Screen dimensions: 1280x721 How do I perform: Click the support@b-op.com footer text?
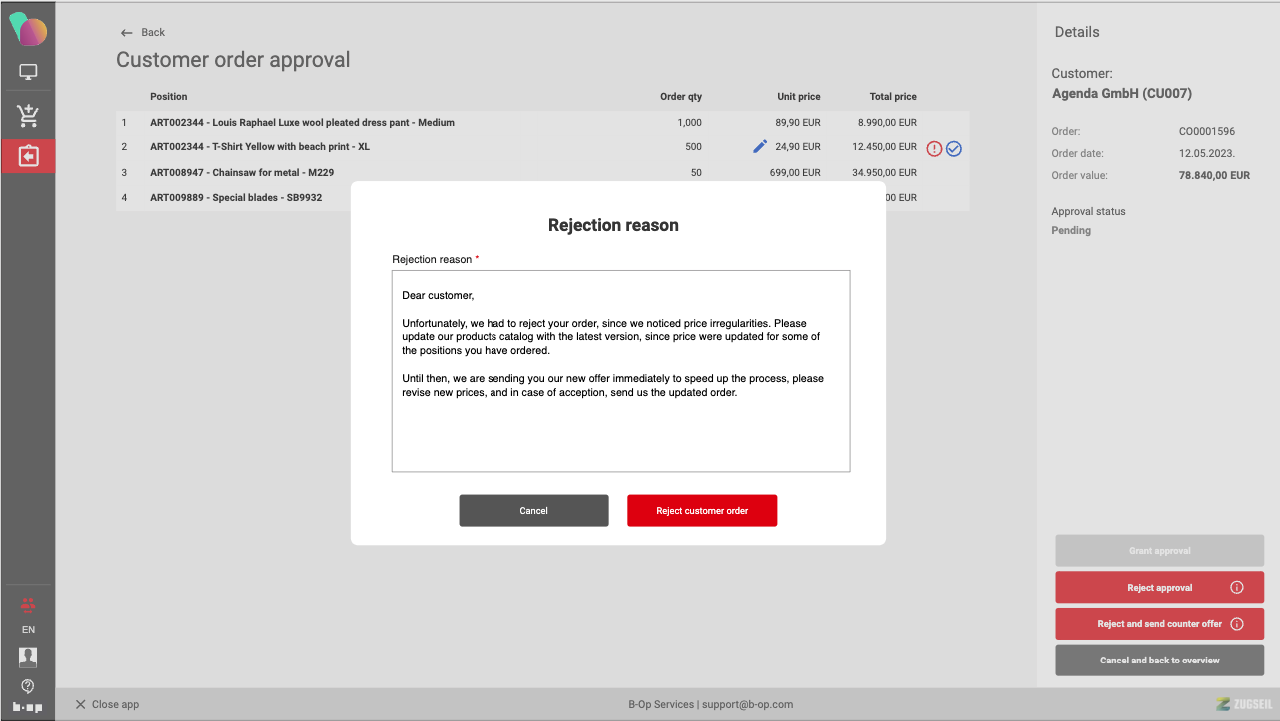pos(747,704)
